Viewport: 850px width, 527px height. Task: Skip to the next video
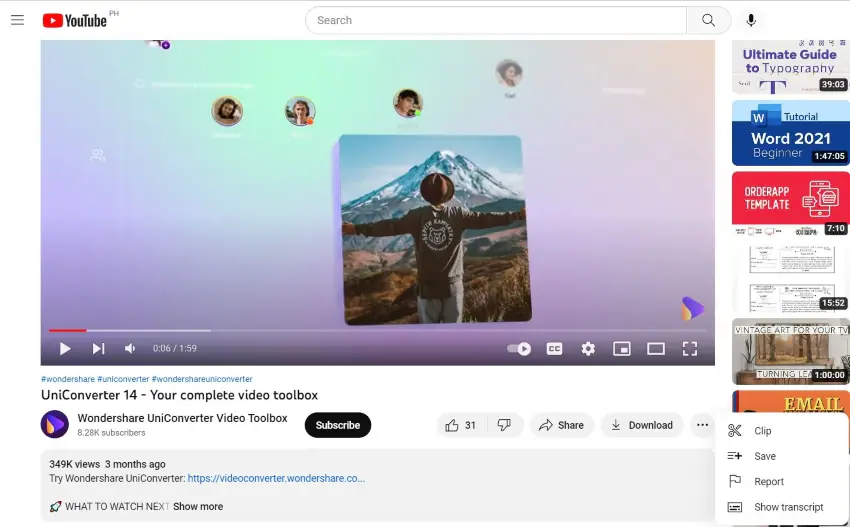(x=98, y=349)
